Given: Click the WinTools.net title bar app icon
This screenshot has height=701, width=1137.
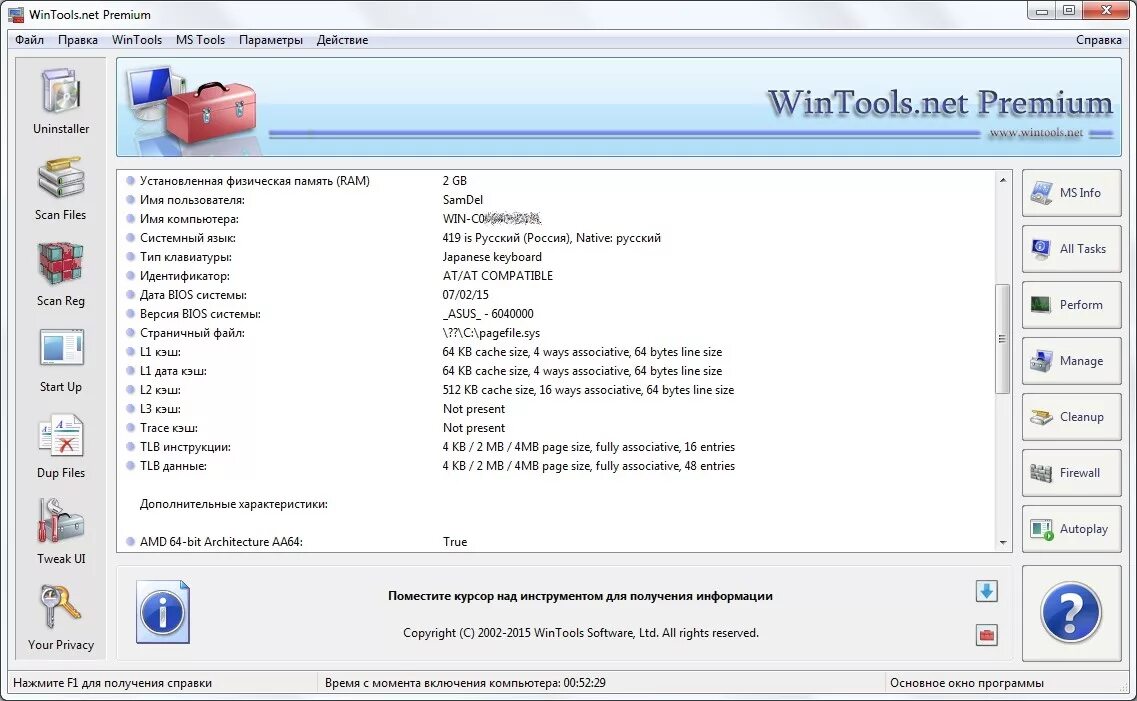Looking at the screenshot, I should tap(15, 14).
